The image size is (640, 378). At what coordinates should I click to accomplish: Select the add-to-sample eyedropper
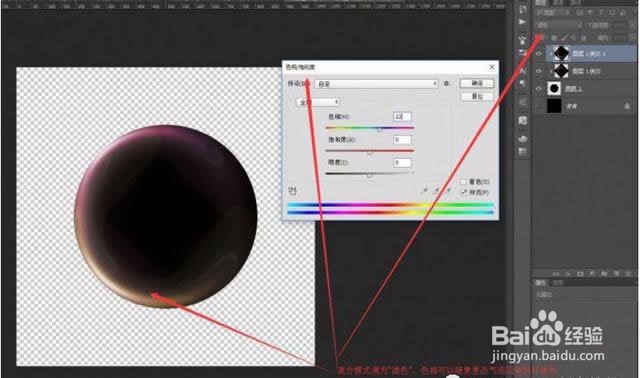pyautogui.click(x=436, y=190)
